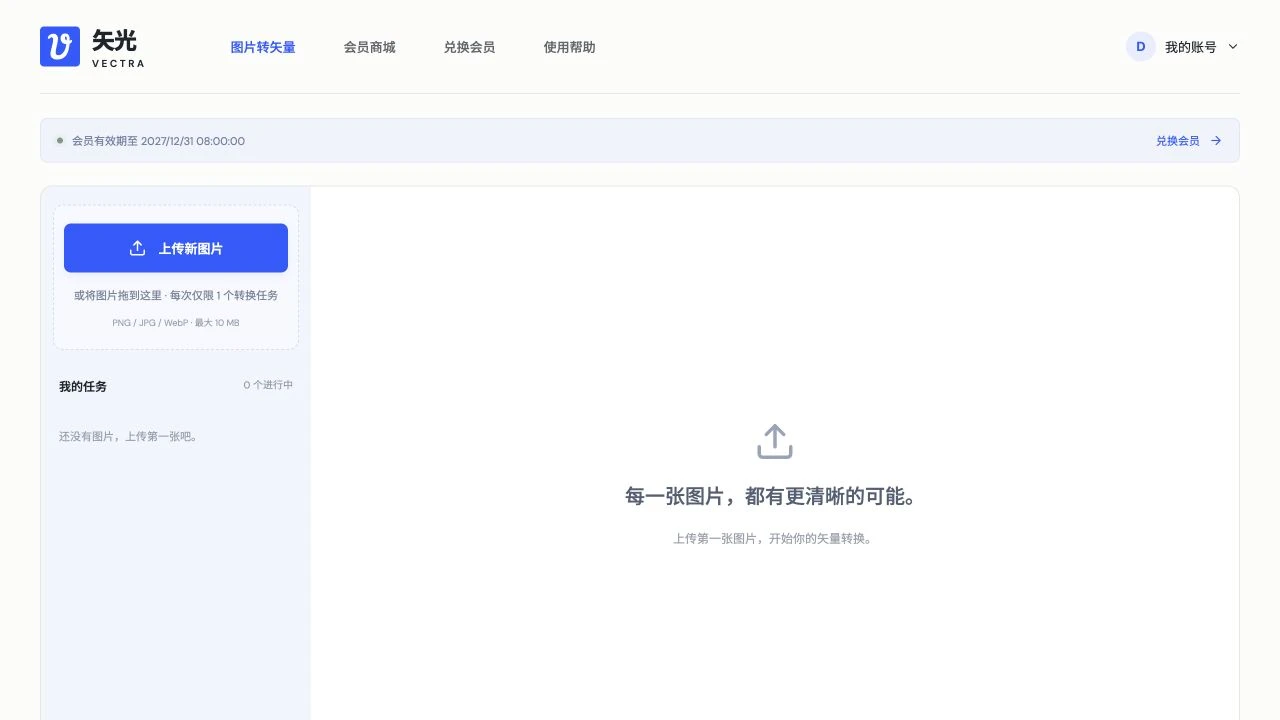Open the 图片转矢量 nav tab
The height and width of the screenshot is (720, 1280).
[x=263, y=47]
